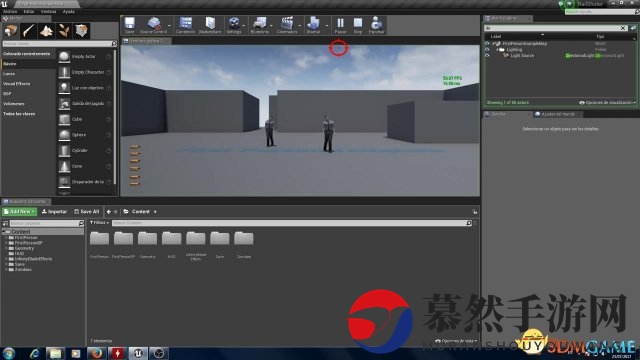Viewport: 640px width, 360px height.
Task: Clear the World Outliner search text
Action: click(623, 28)
